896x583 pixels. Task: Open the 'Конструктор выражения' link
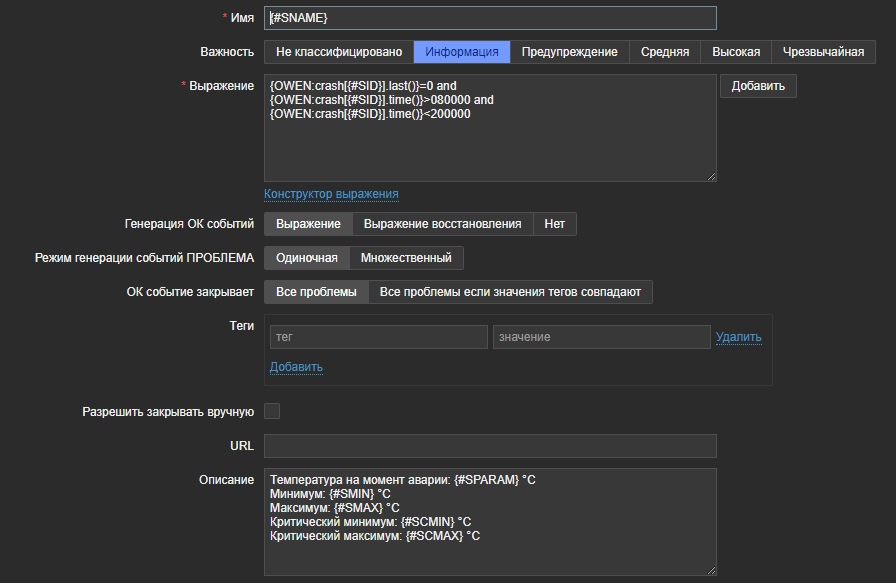click(x=331, y=194)
